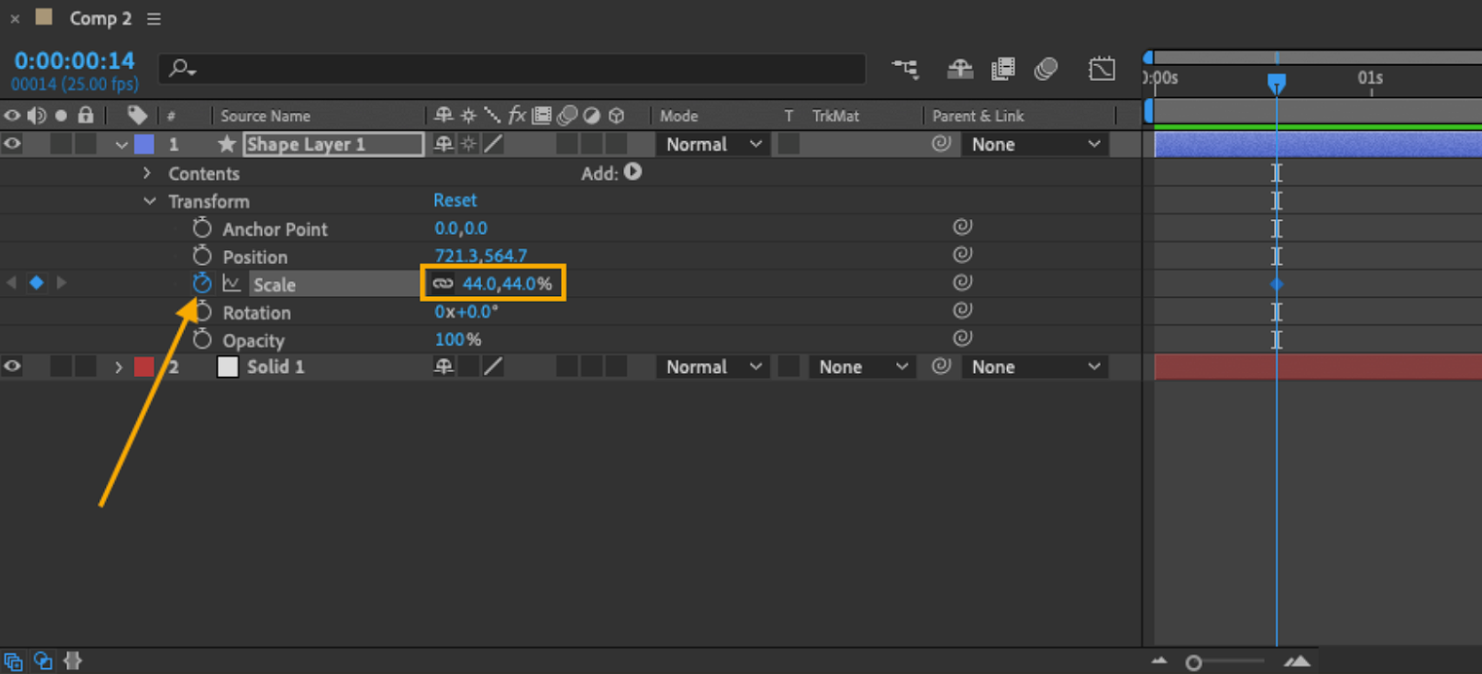The image size is (1482, 674).
Task: Enable Frame Blending for the composition
Action: [1003, 69]
